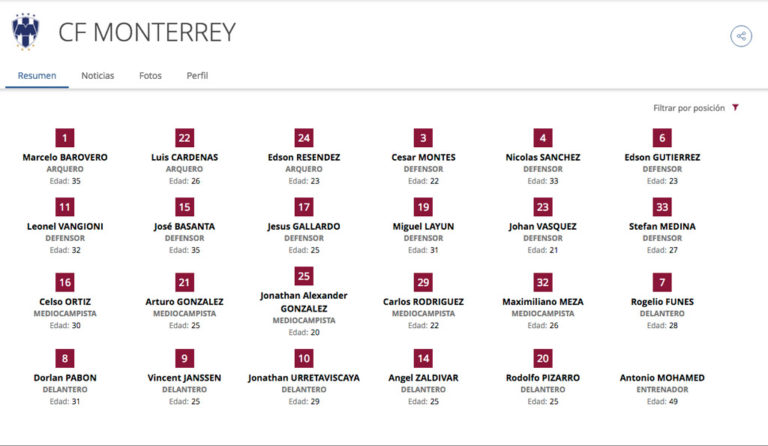Open Luis CARDENAS player profile
This screenshot has height=446, width=768.
coord(184,157)
